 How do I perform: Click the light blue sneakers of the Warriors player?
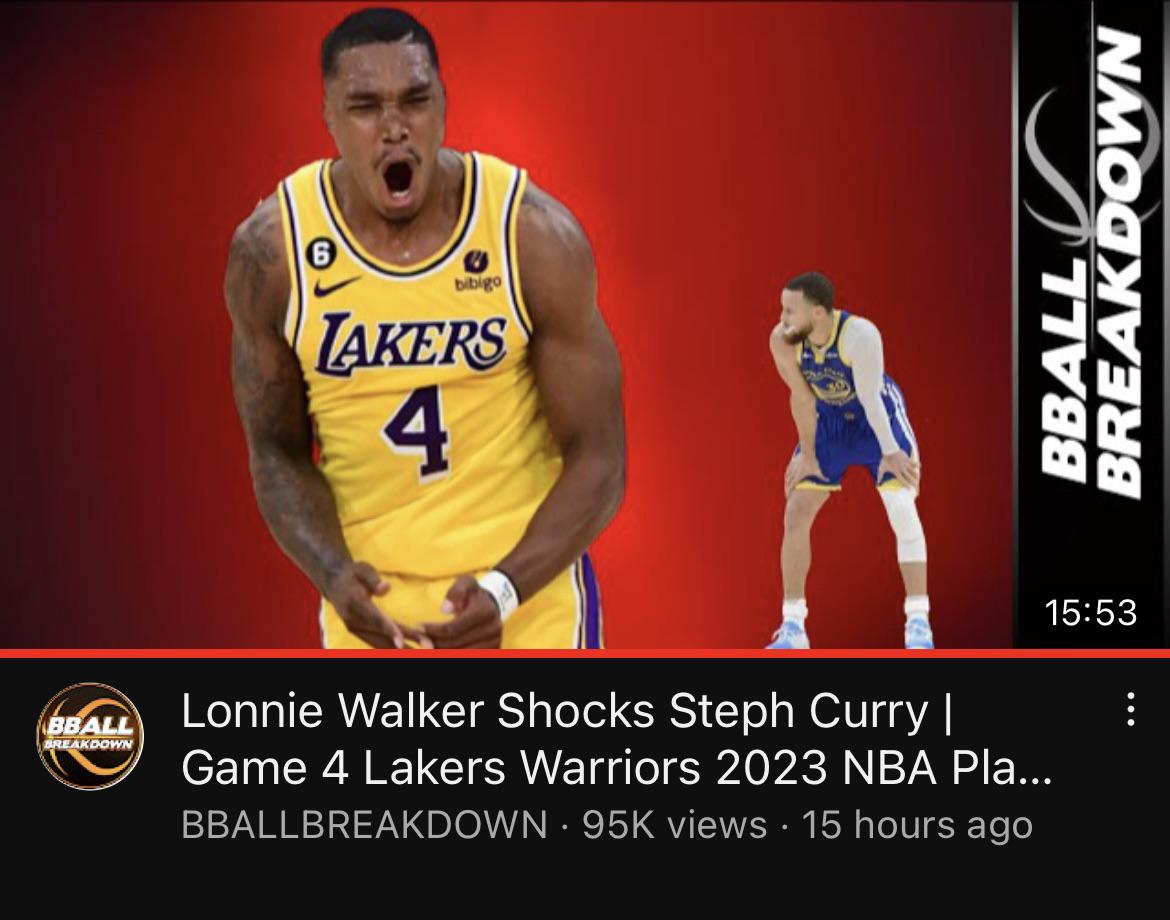pos(851,633)
